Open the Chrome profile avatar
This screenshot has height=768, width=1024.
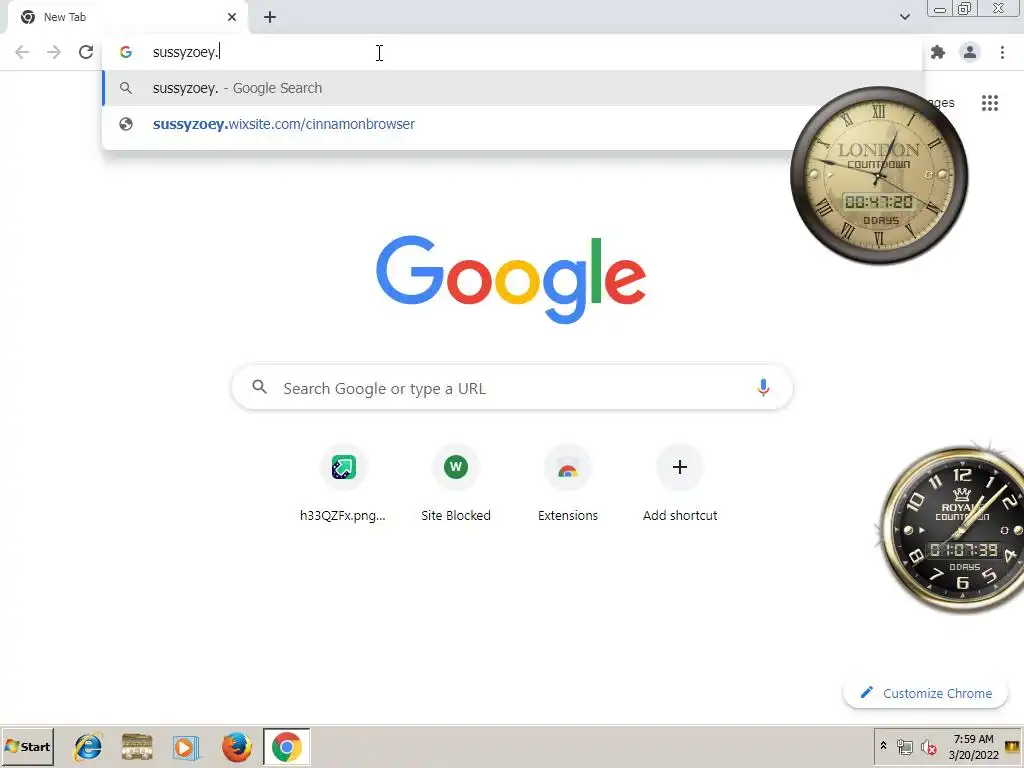(970, 52)
